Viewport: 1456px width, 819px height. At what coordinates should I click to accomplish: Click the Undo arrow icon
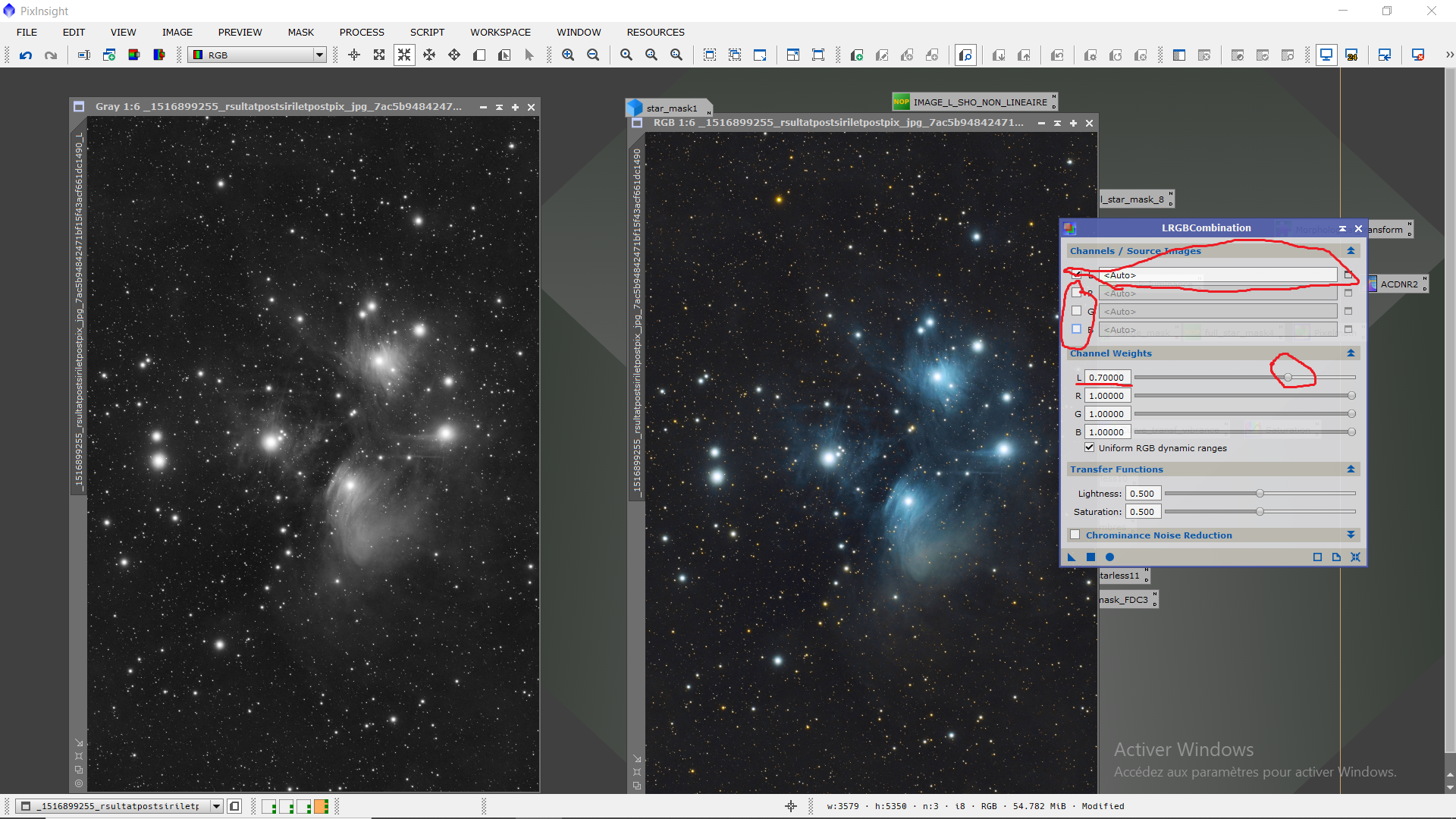(x=26, y=55)
